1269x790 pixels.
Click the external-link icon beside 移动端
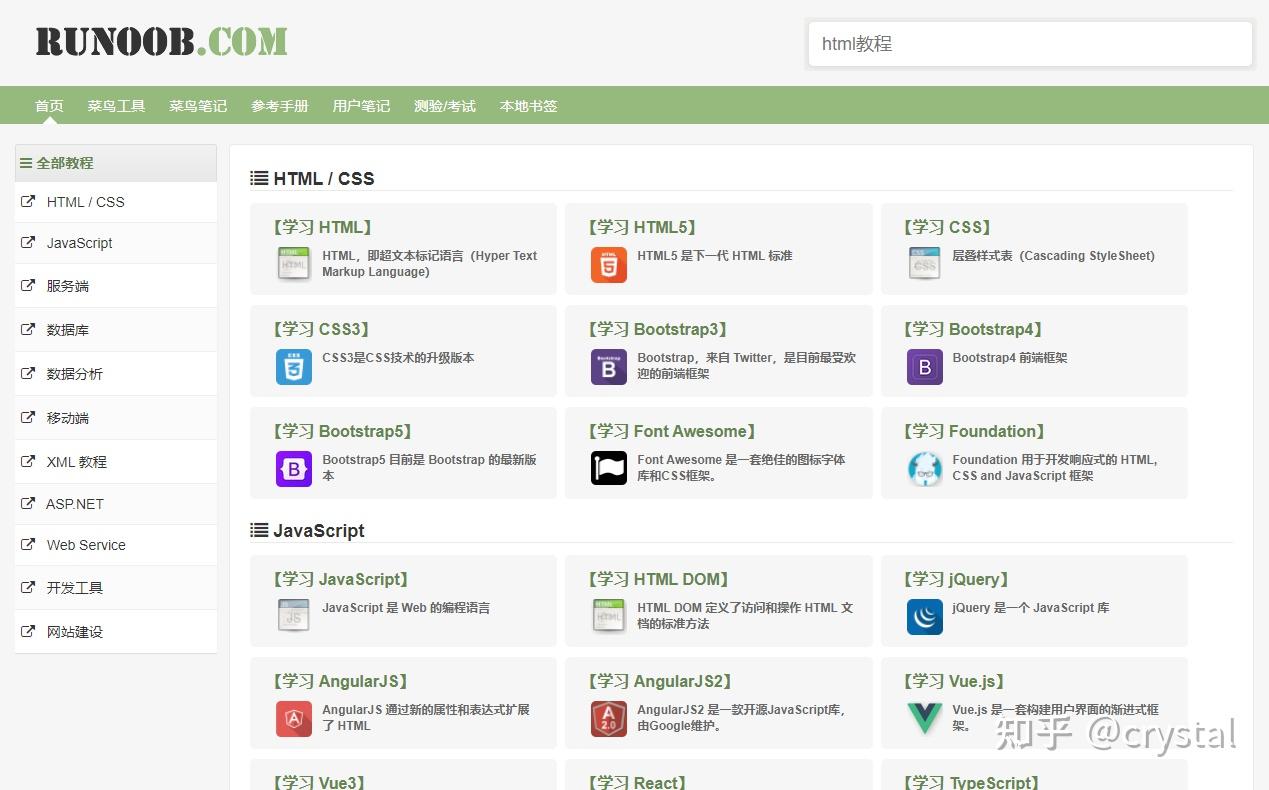(x=28, y=417)
